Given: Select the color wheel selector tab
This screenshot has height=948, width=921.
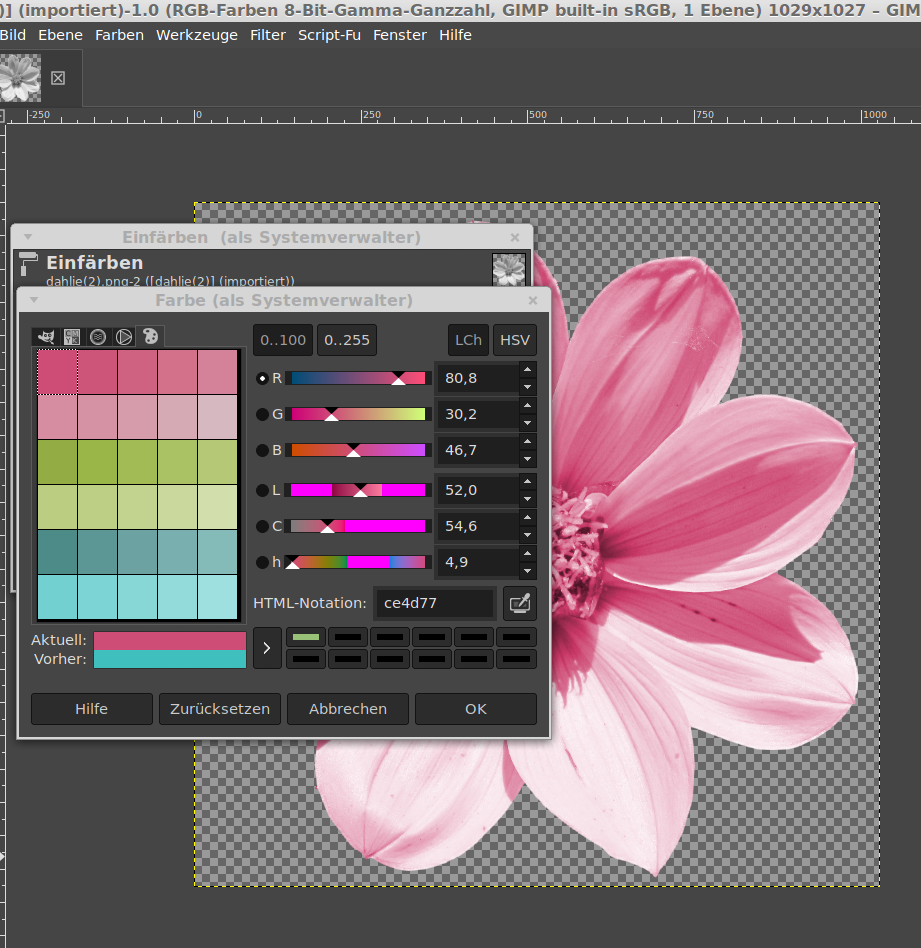Looking at the screenshot, I should click(x=124, y=337).
